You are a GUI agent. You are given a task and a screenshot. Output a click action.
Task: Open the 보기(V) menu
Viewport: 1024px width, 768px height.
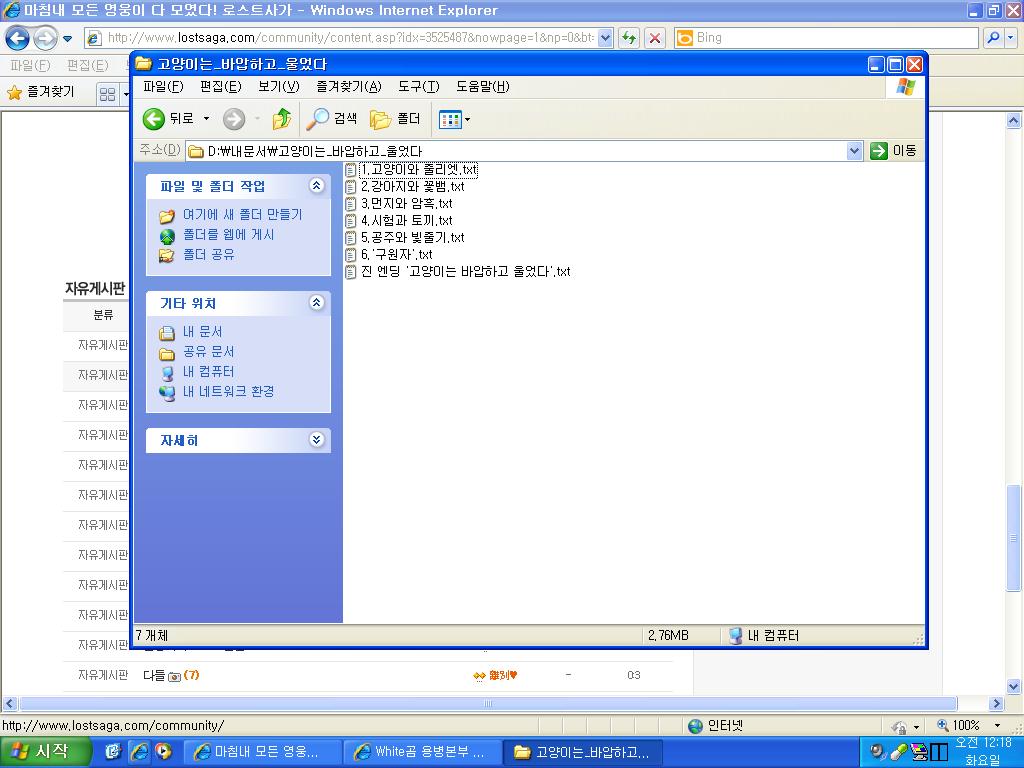[x=278, y=86]
